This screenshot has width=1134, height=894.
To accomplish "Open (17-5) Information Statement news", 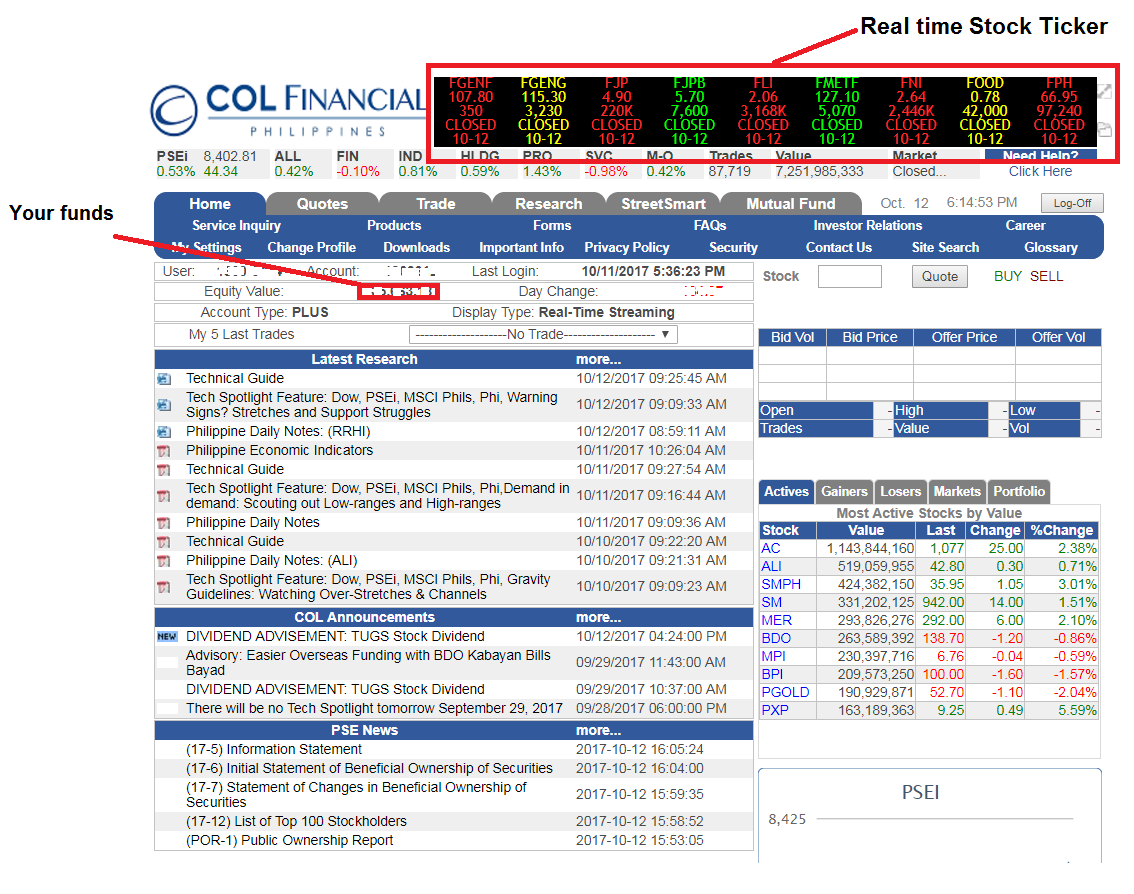I will pyautogui.click(x=273, y=750).
